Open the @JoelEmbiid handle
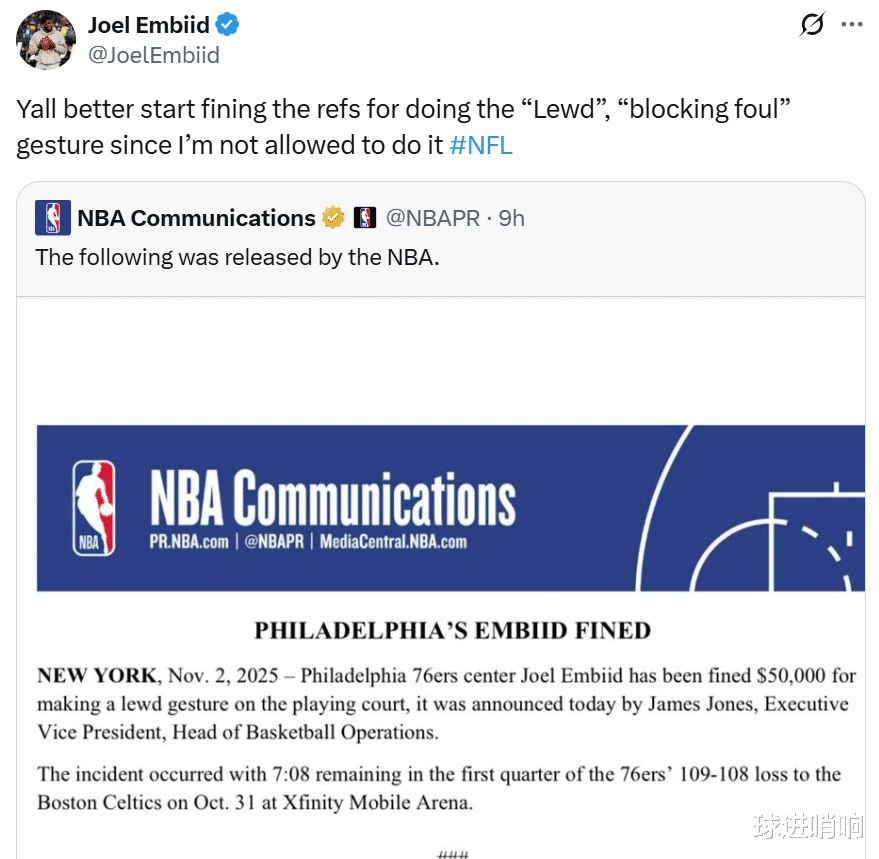This screenshot has width=879, height=859. point(154,55)
